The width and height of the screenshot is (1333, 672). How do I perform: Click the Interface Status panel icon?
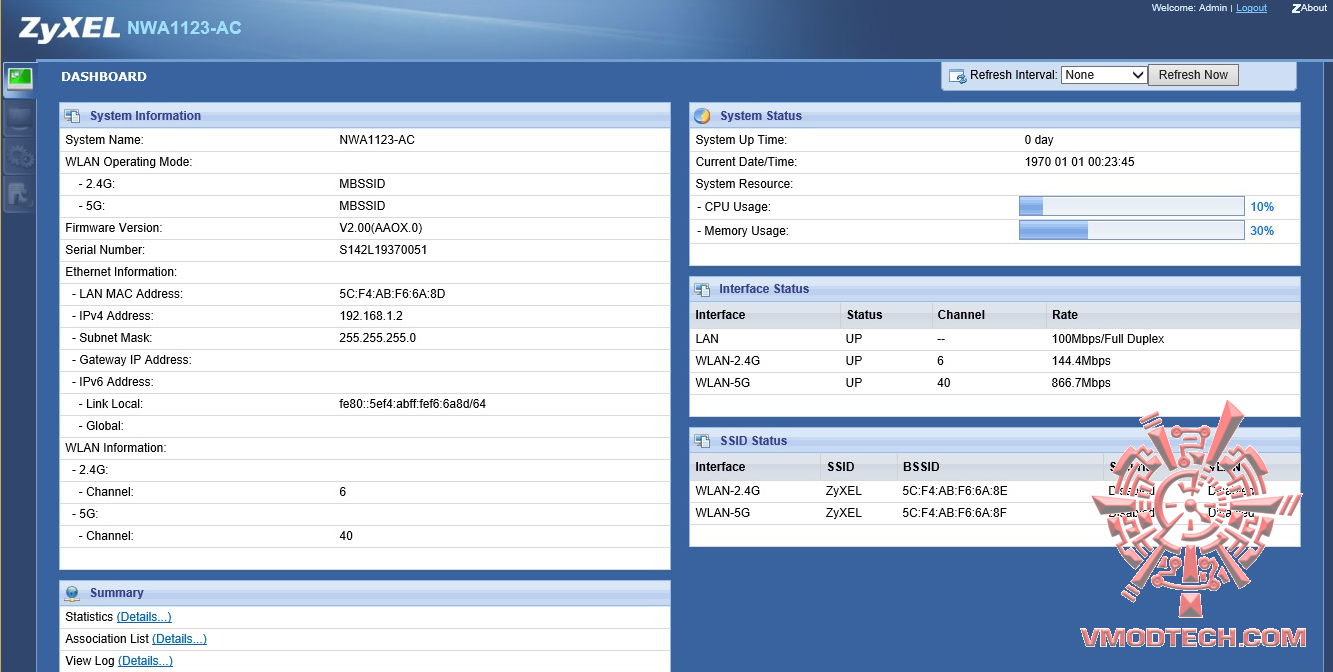702,289
